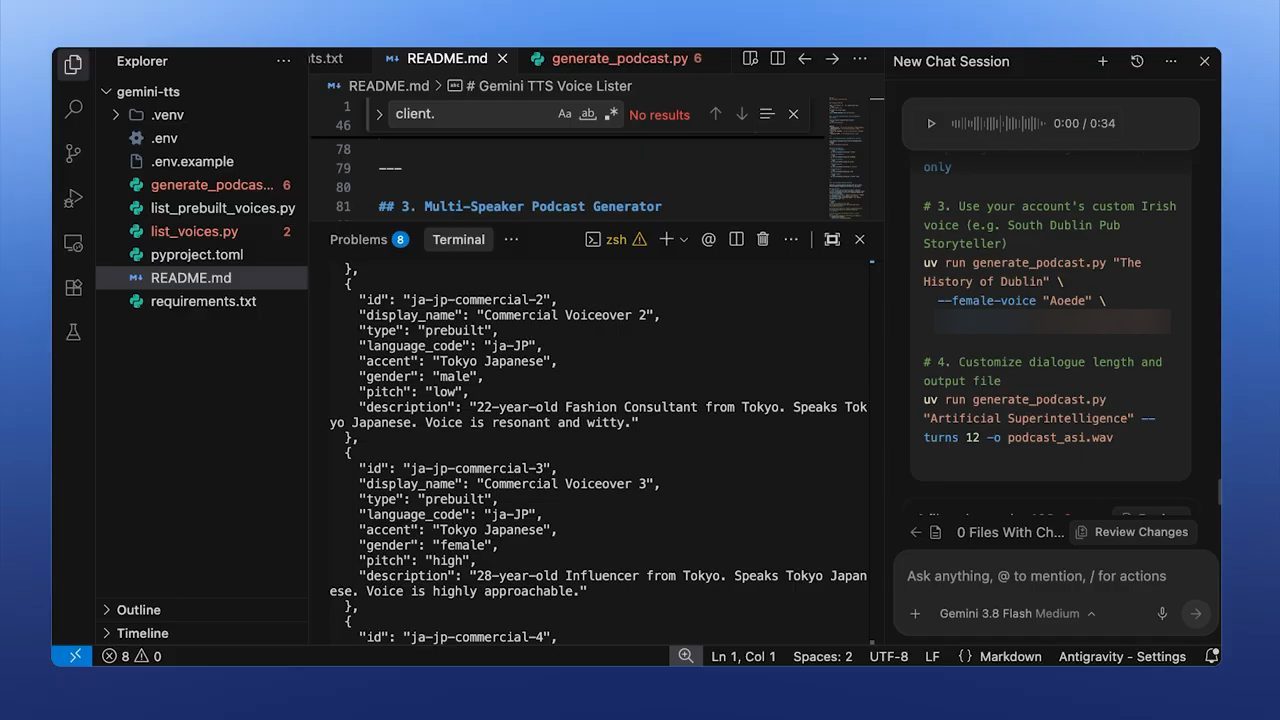1280x720 pixels.
Task: Open the Run and Debug view
Action: 73,198
